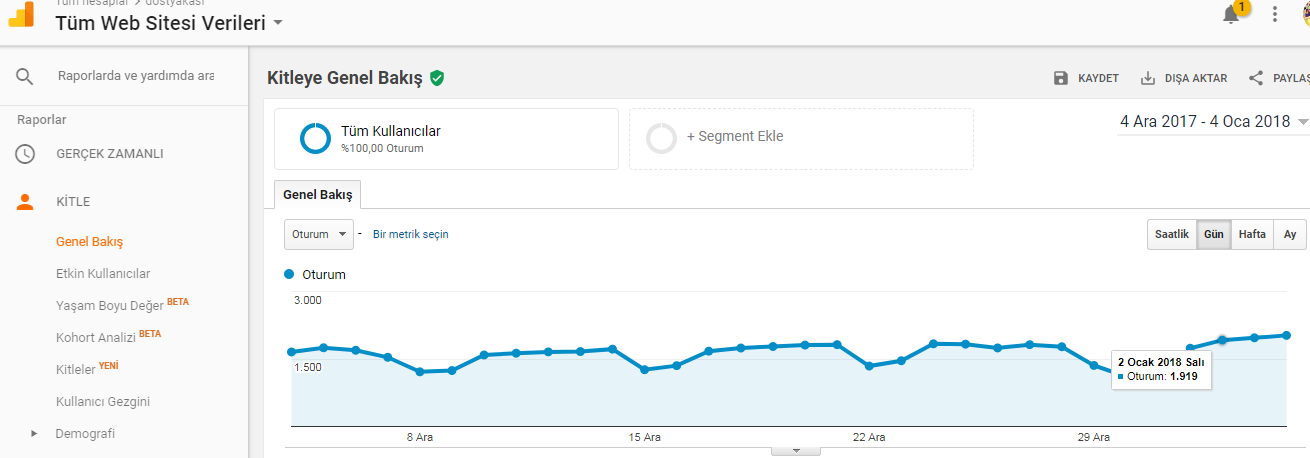The width and height of the screenshot is (1310, 458).
Task: Select the Hafta time granularity
Action: (x=1252, y=234)
